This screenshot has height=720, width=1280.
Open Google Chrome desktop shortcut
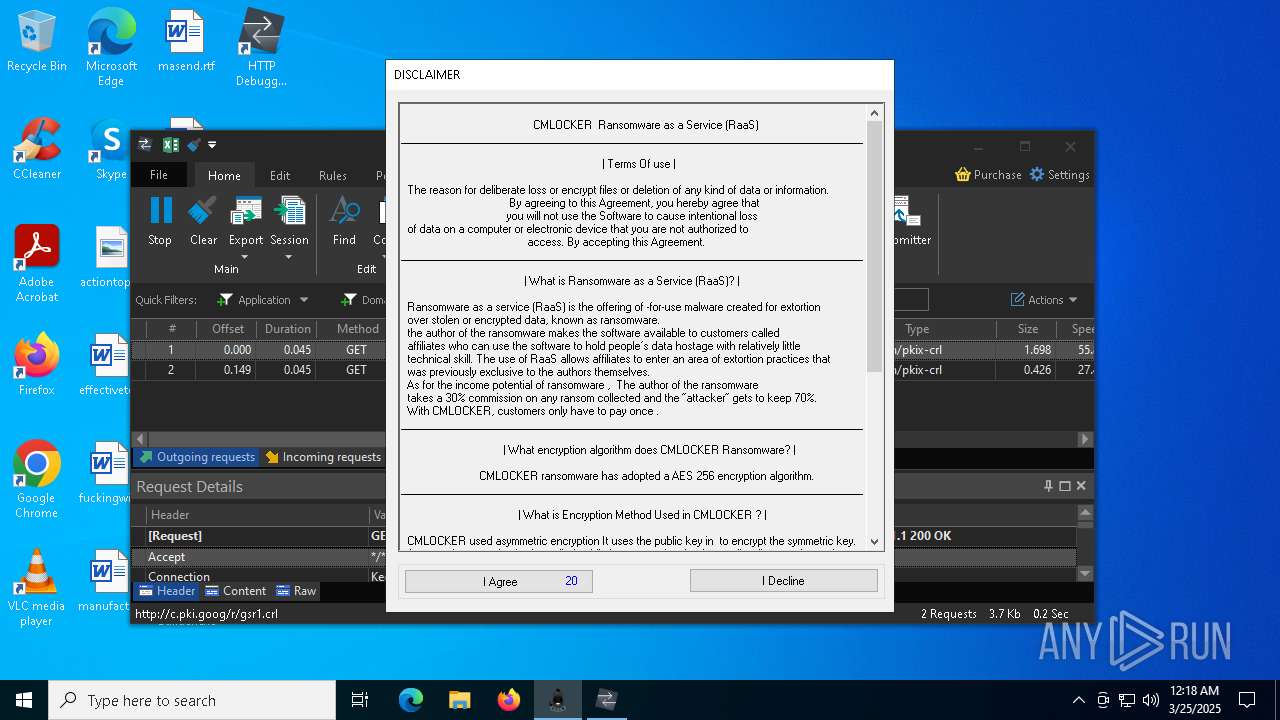coord(37,479)
